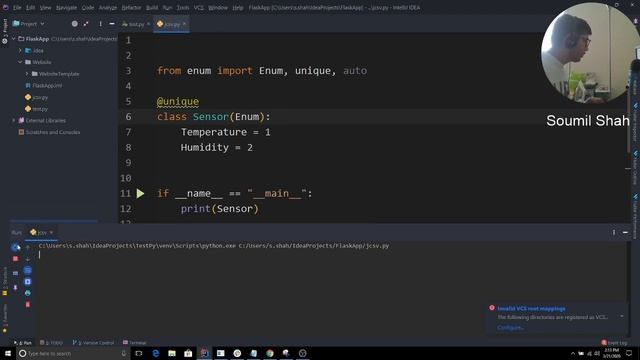Screen dimensions: 640x360
Task: Select jcsv.py in the project tree
Action: pos(36,97)
